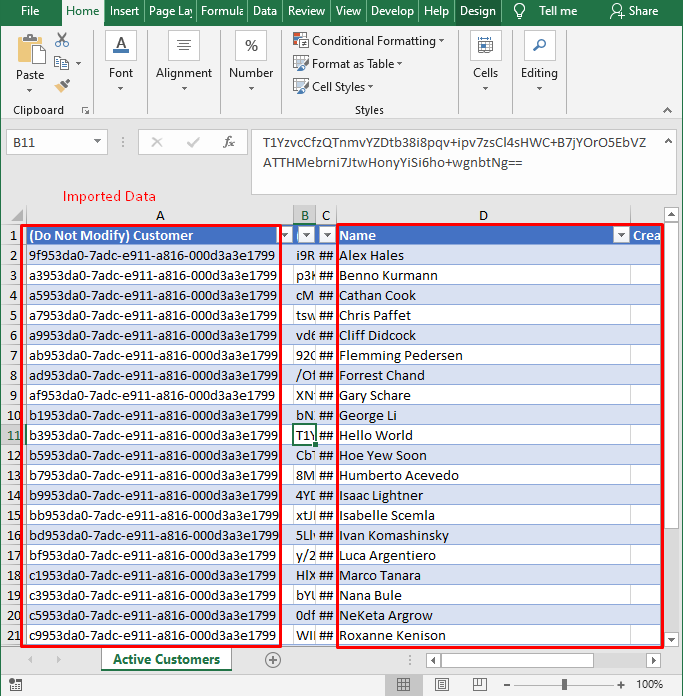Open the Font group icon

(121, 46)
